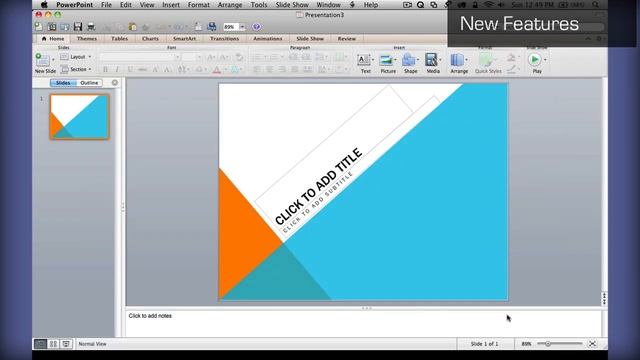The image size is (640, 360).
Task: Click the Open file toolbar icon
Action: coord(64,27)
